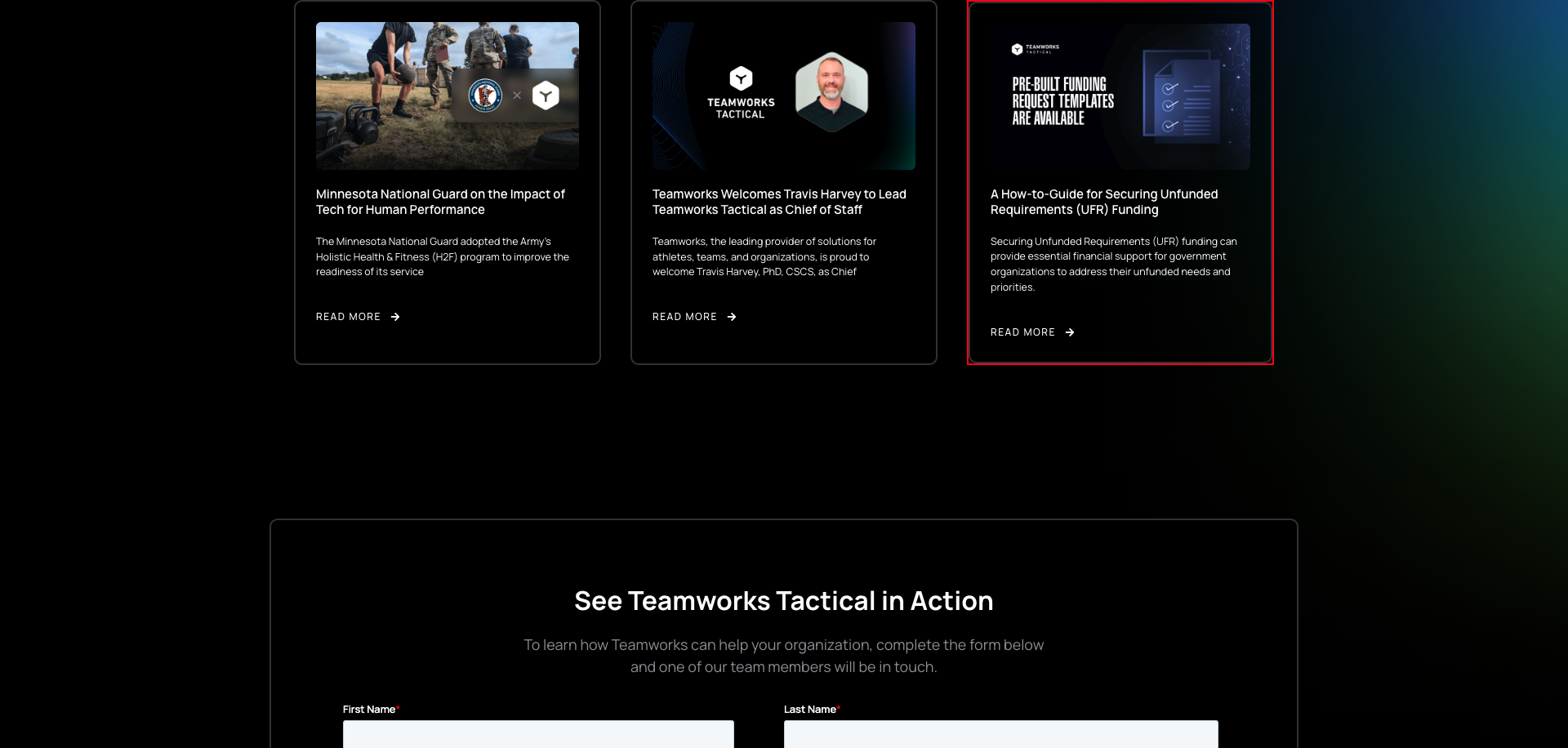This screenshot has width=1568, height=748.
Task: Click the Teamworks Tactical hexagon logo on Travis Harvey card
Action: point(742,78)
